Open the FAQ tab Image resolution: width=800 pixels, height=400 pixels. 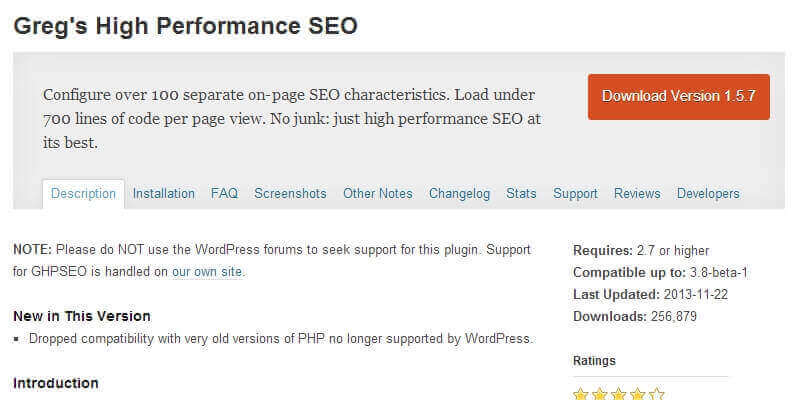pyautogui.click(x=224, y=194)
